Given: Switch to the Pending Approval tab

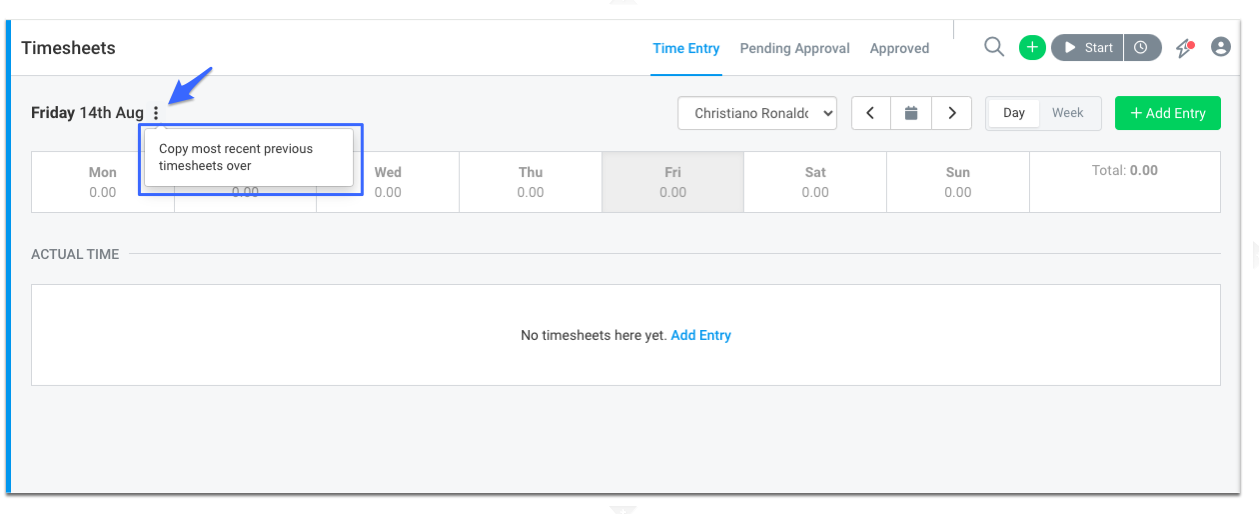Looking at the screenshot, I should 795,48.
